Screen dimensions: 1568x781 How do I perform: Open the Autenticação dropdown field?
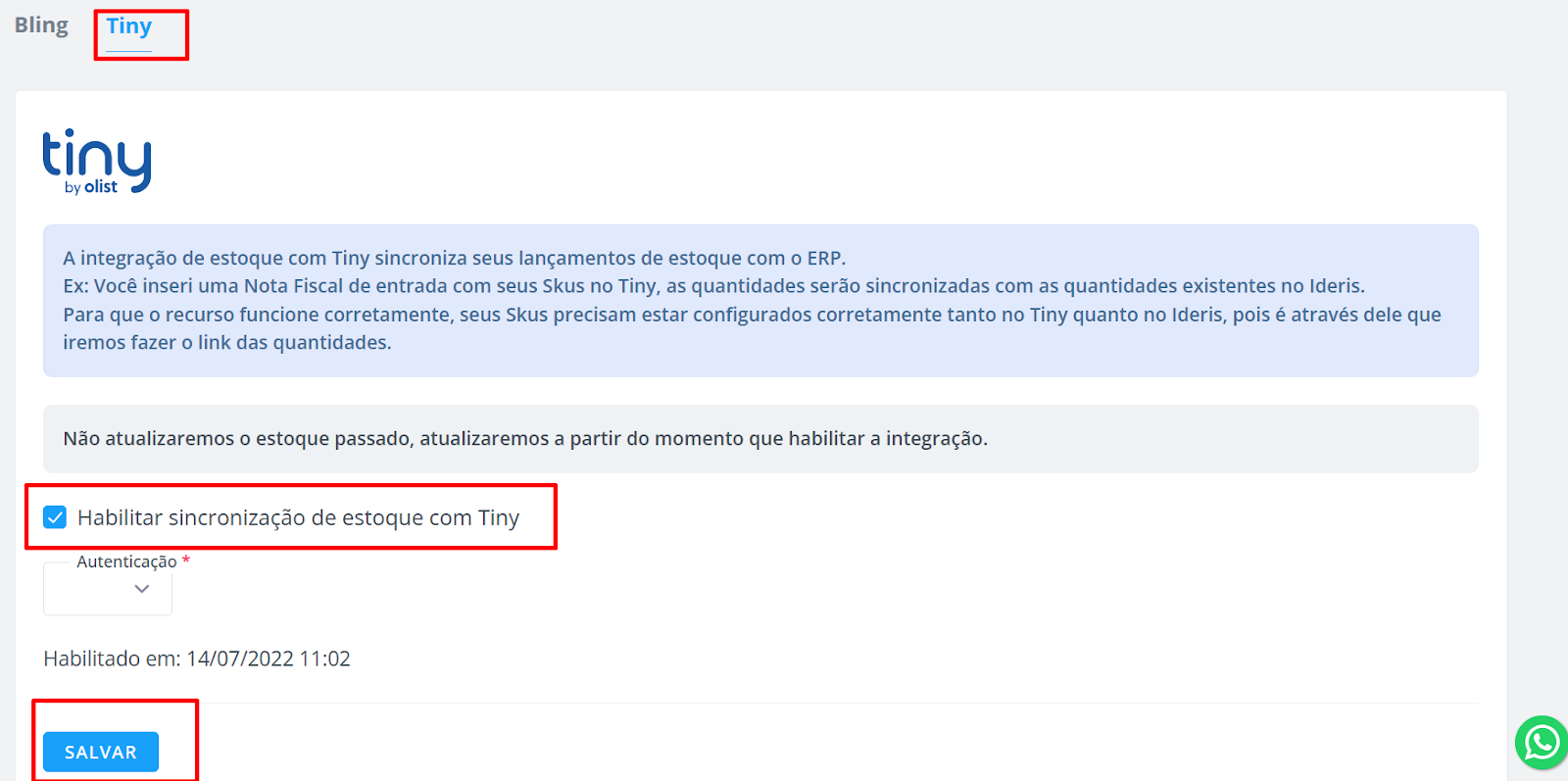(108, 589)
